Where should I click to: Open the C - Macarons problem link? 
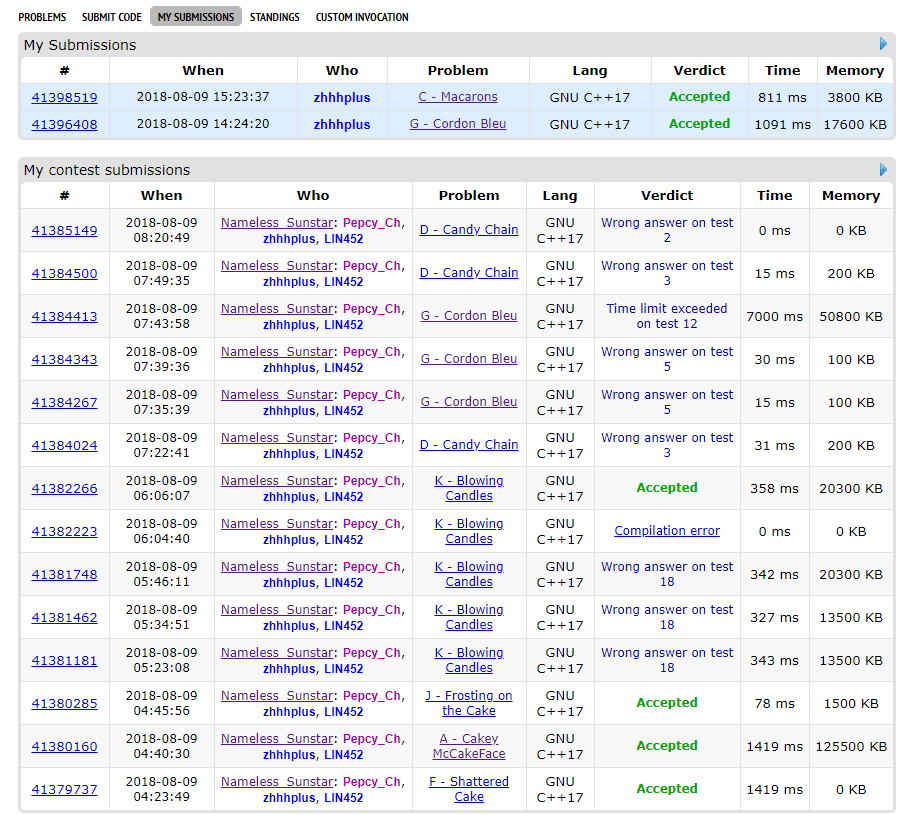458,97
